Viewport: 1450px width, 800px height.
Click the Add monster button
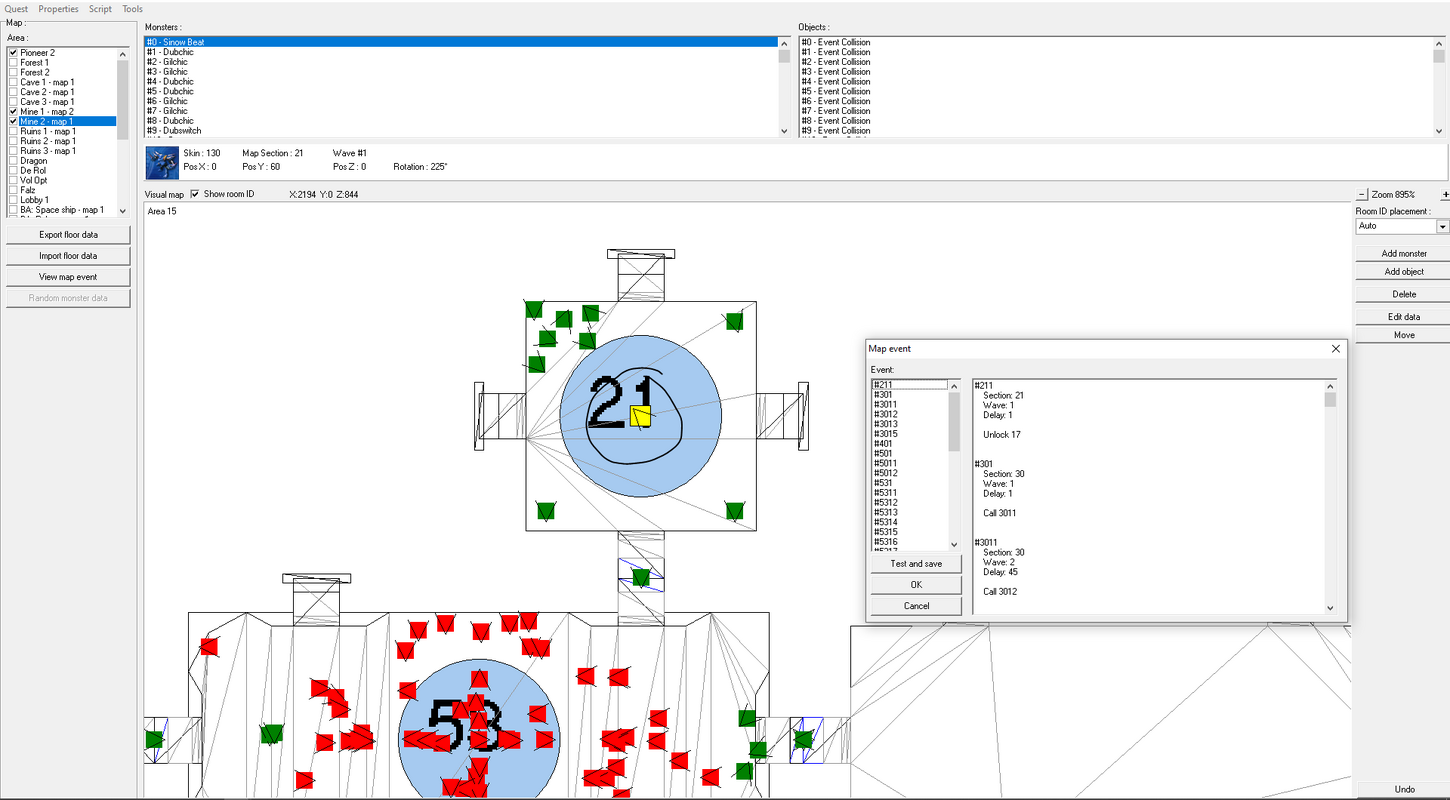point(1404,254)
